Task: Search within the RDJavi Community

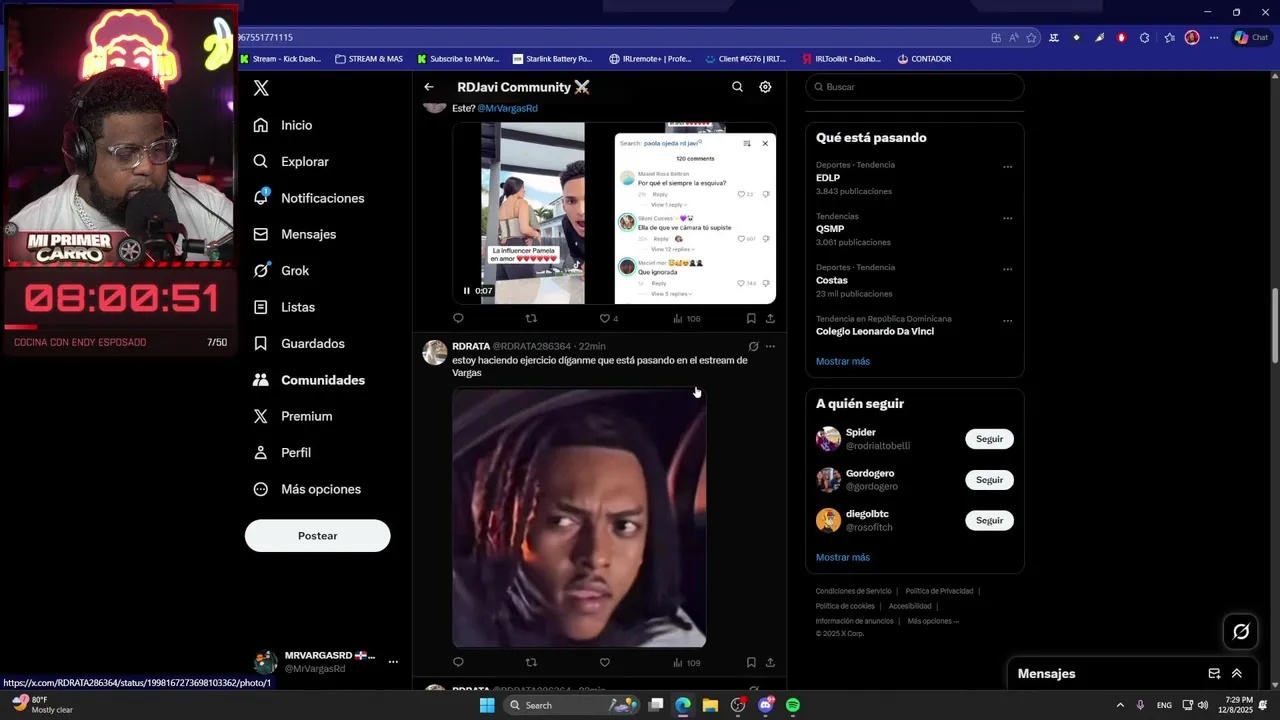Action: click(737, 87)
